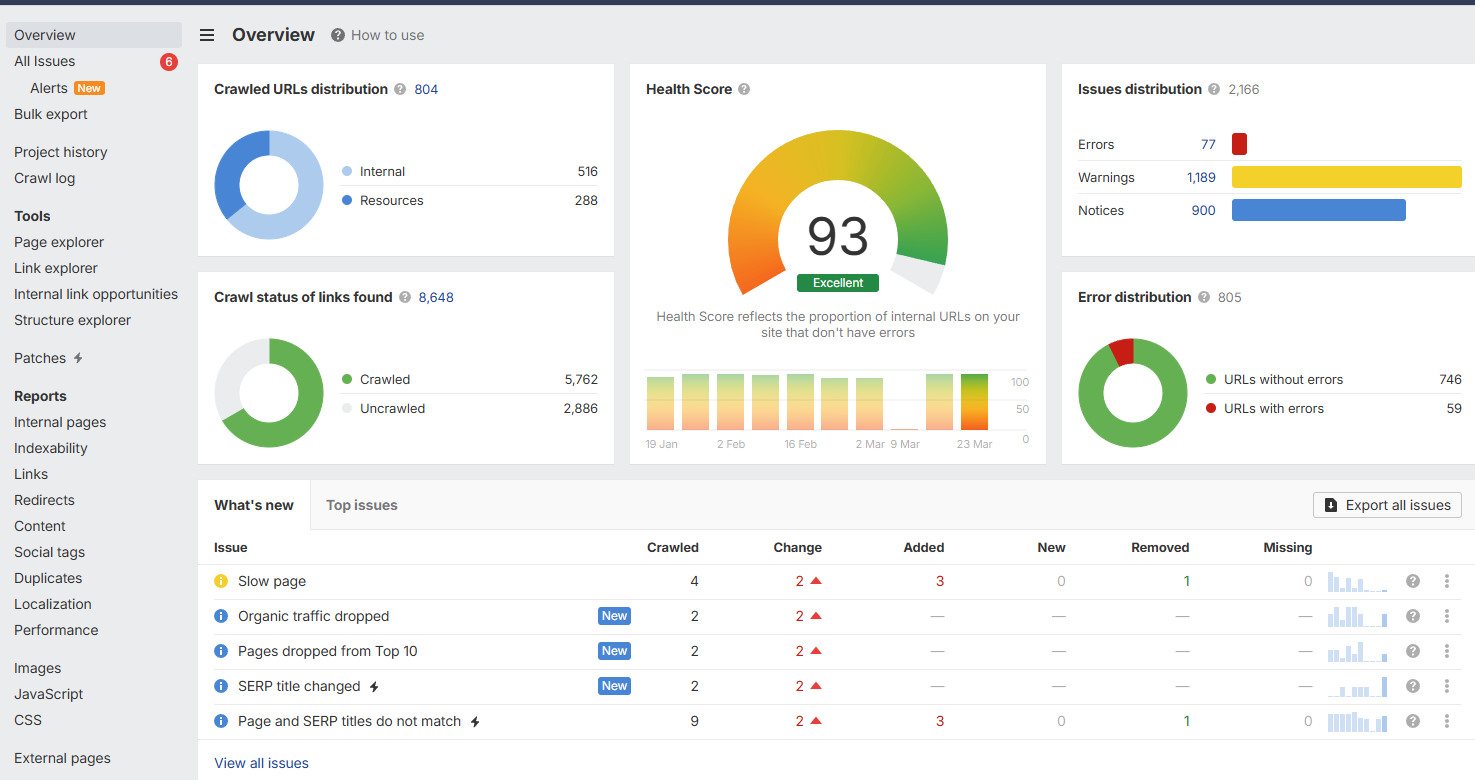This screenshot has height=780, width=1475.
Task: Open Patches in the sidebar
Action: tap(40, 358)
